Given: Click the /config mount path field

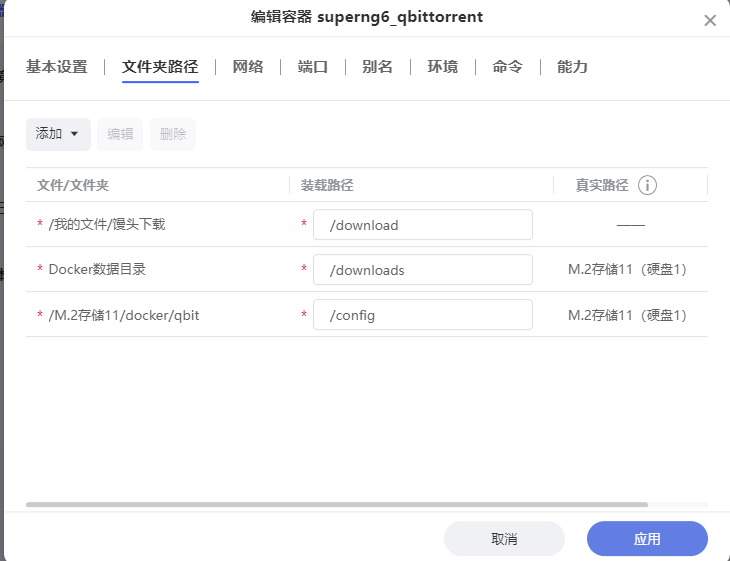Looking at the screenshot, I should 422,315.
